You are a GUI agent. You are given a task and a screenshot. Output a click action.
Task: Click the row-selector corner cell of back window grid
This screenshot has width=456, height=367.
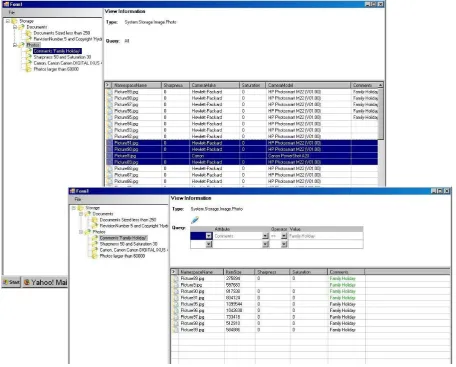108,85
